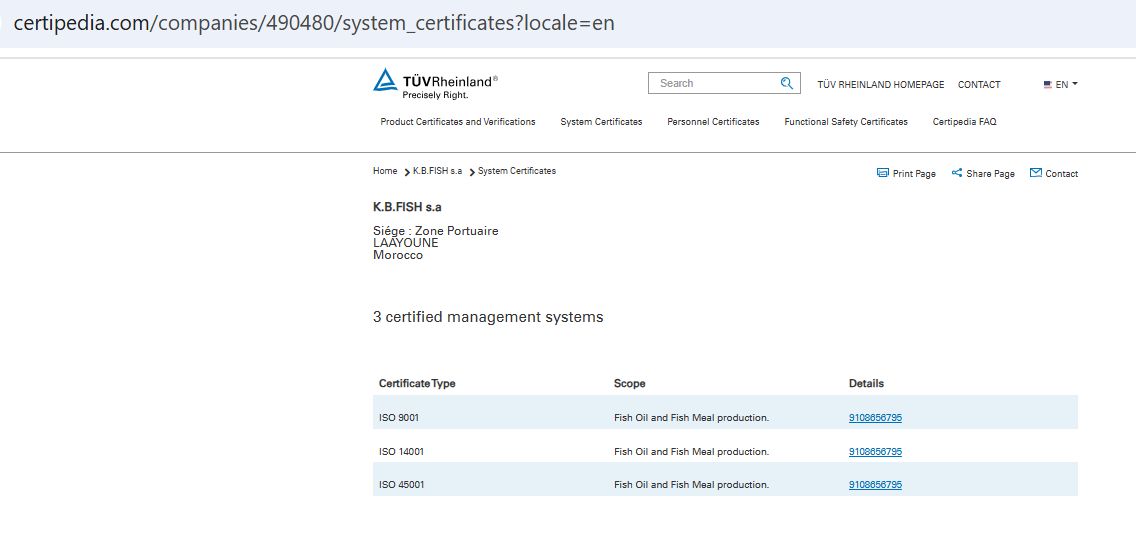Click the LAAYOUNE address line

[x=406, y=243]
